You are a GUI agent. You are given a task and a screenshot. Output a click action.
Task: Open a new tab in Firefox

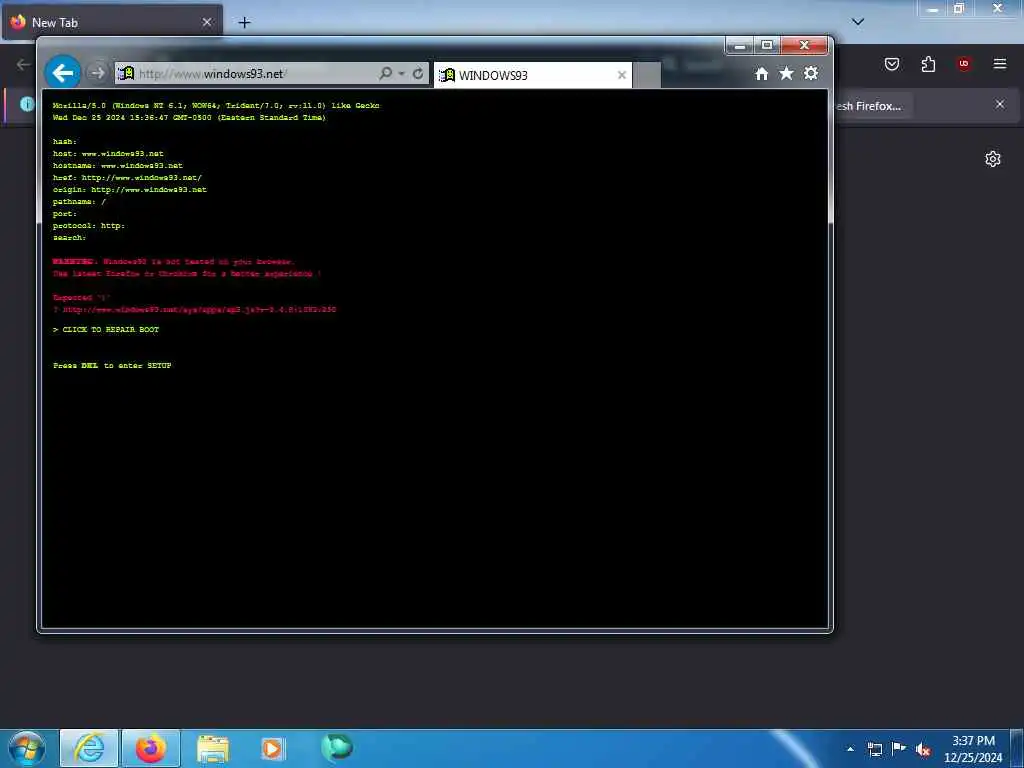point(244,23)
